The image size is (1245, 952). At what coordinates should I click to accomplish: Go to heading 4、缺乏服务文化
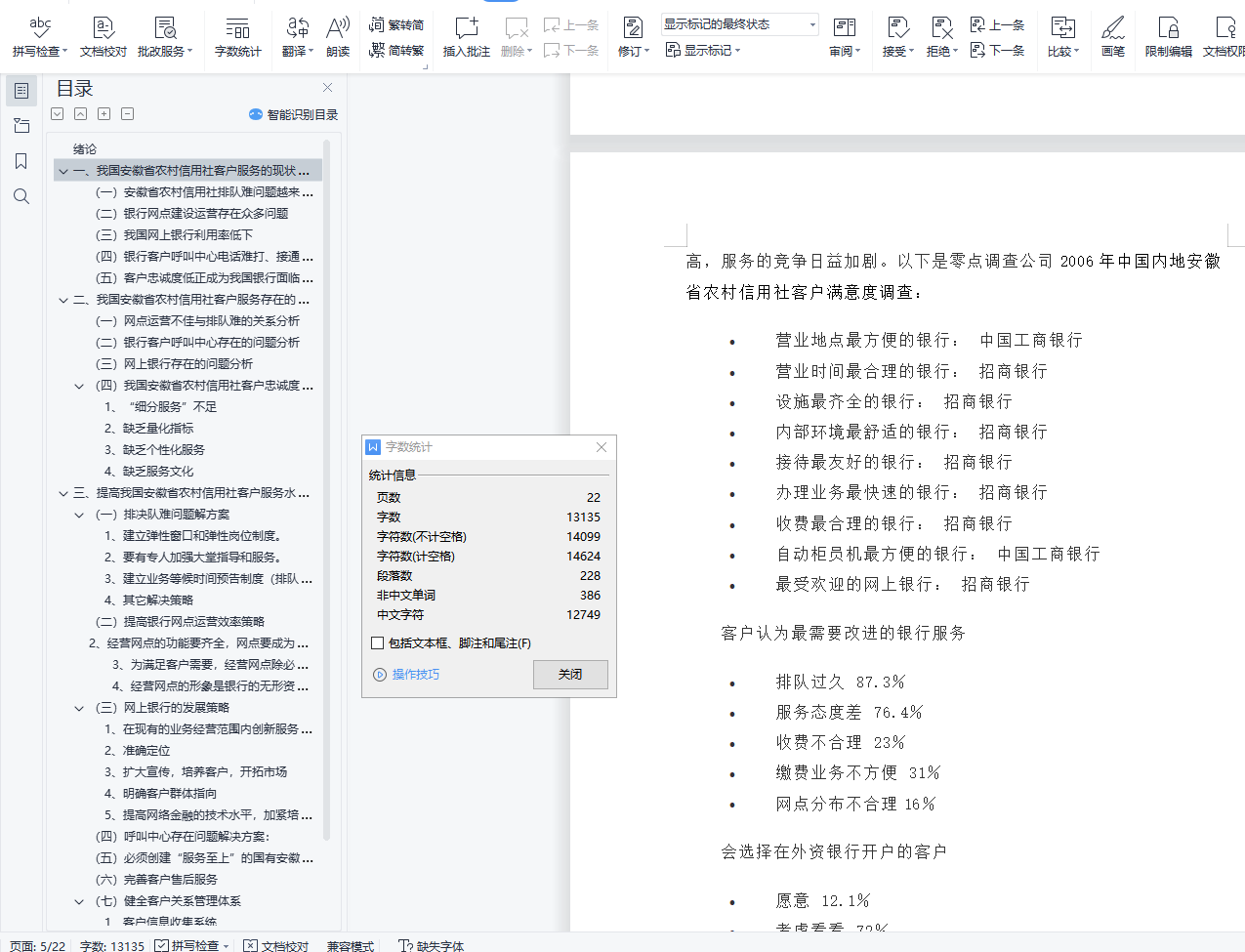[149, 472]
